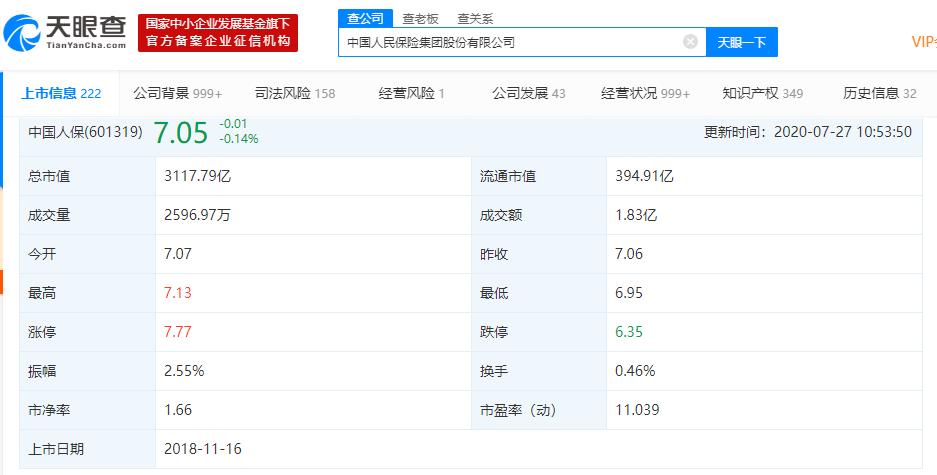Open the 历史信息 32 tab
937x475 pixels.
880,93
